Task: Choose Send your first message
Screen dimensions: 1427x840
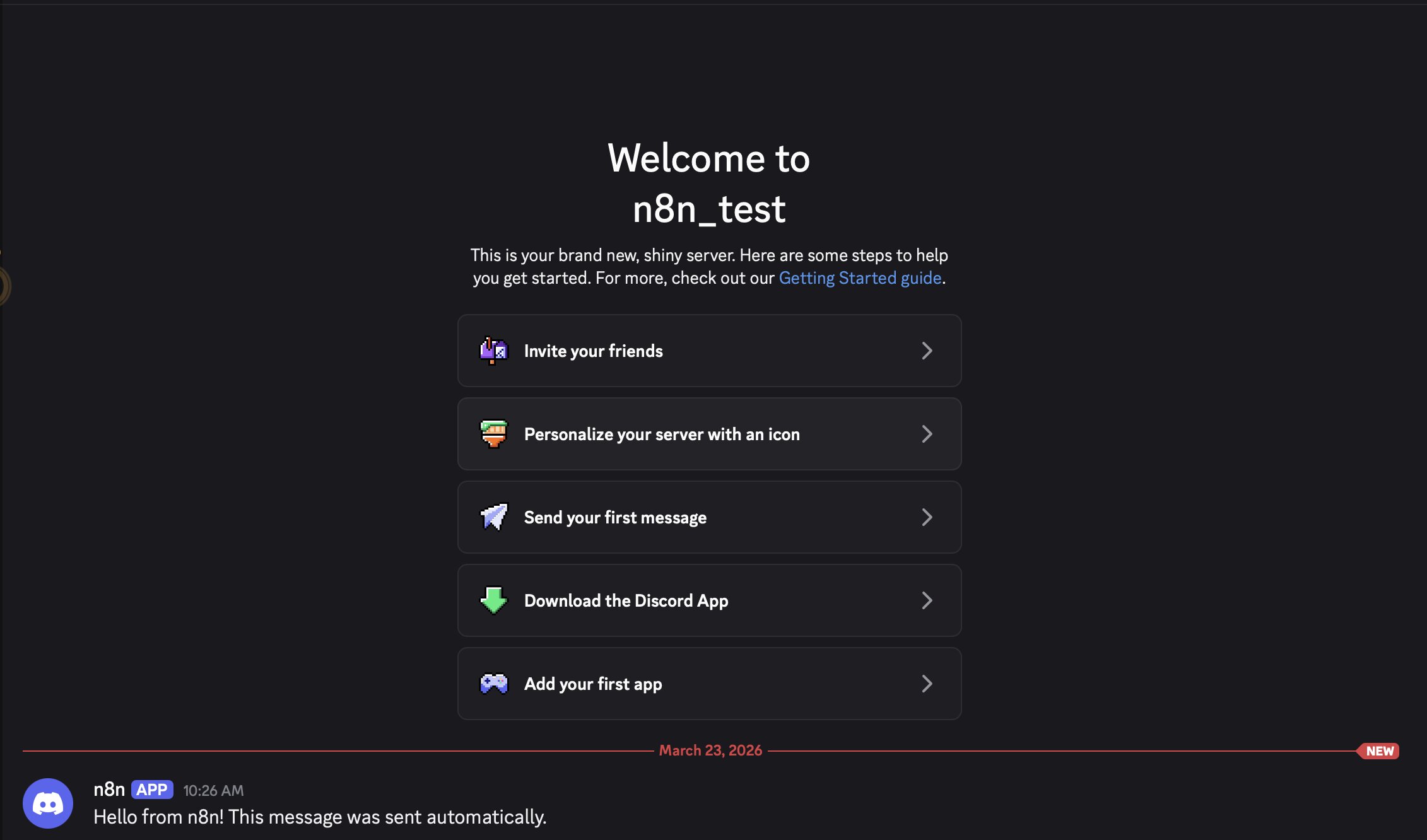Action: pos(709,517)
